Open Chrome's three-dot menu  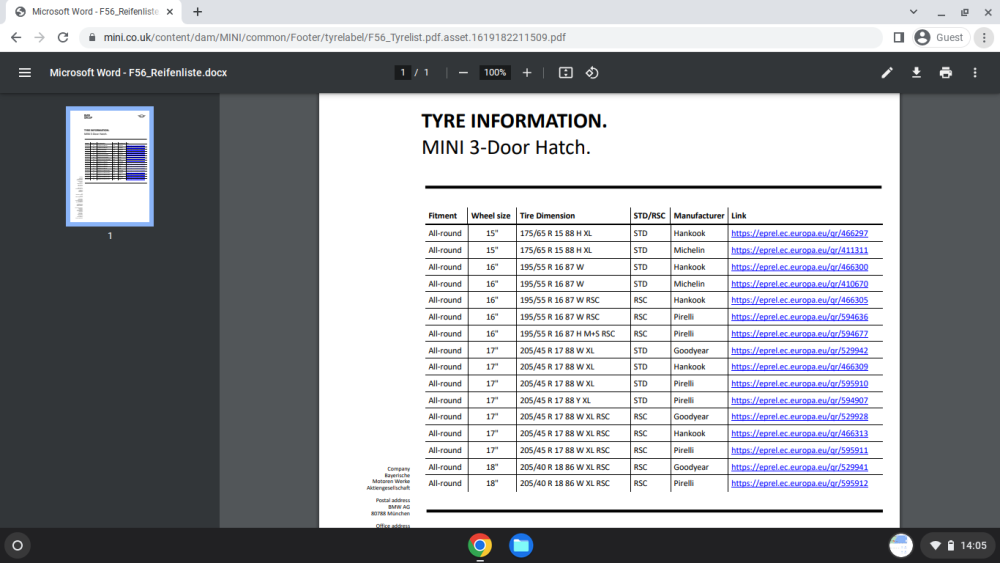click(x=984, y=38)
